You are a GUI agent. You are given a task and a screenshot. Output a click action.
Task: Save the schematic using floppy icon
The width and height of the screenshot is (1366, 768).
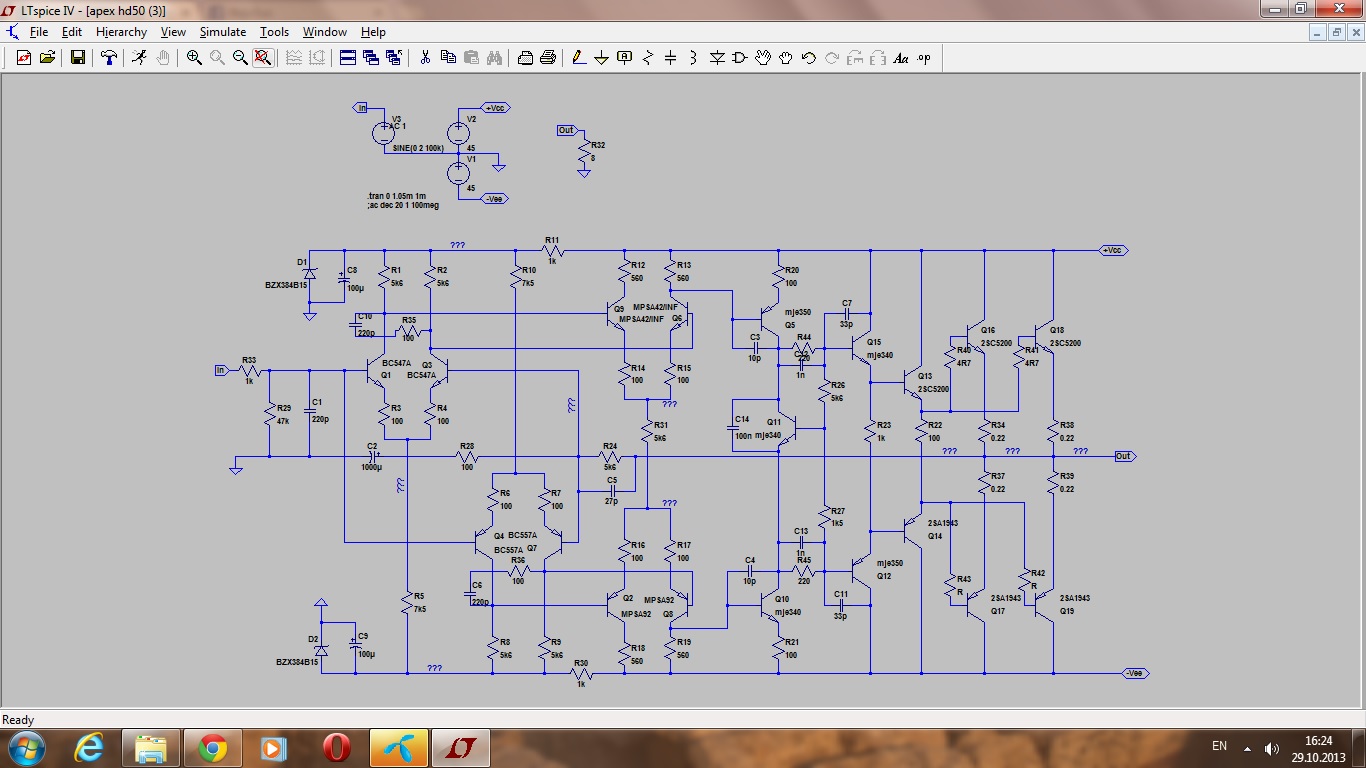click(x=77, y=58)
